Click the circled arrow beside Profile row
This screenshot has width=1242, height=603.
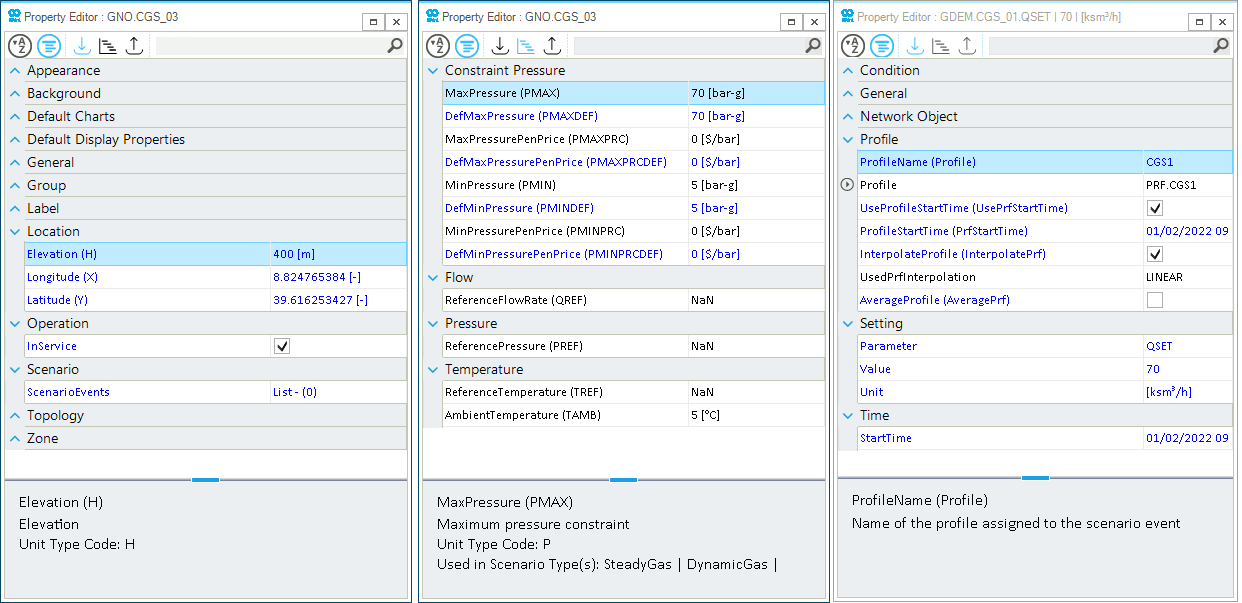tap(847, 185)
